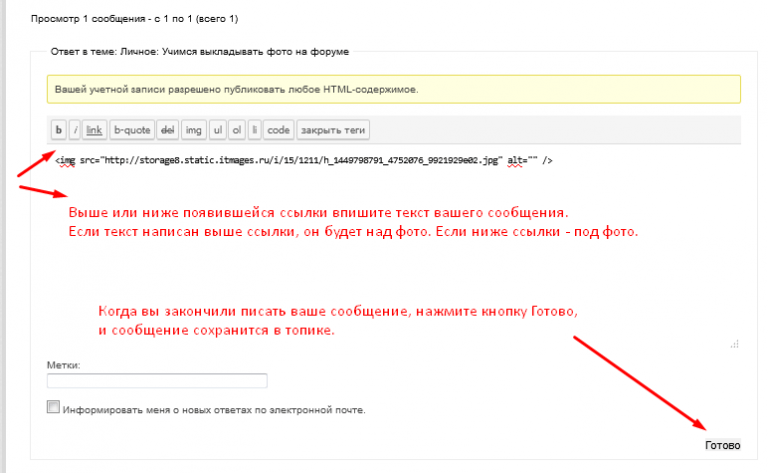The width and height of the screenshot is (768, 473).
Task: Insert code tag with 'code' button
Action: 278,130
